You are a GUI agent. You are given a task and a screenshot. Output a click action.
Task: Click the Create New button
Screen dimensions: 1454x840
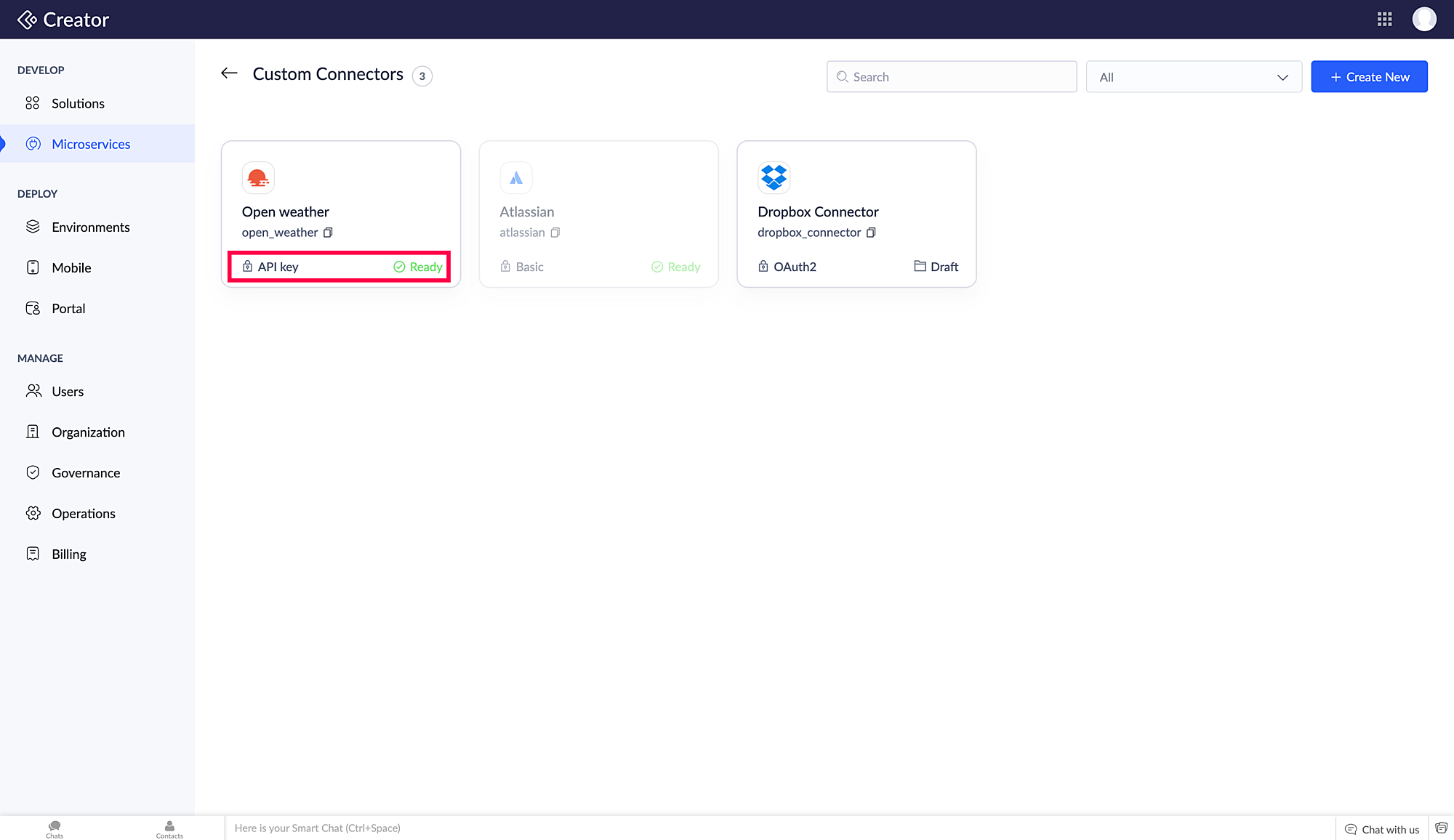point(1369,77)
